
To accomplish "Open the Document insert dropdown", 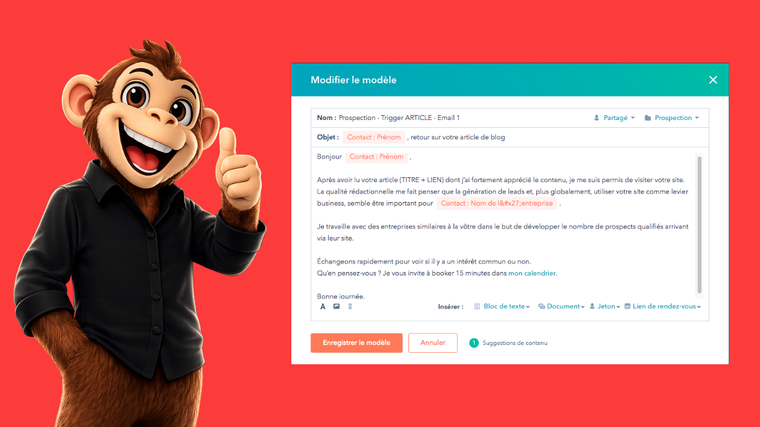I will coord(561,306).
